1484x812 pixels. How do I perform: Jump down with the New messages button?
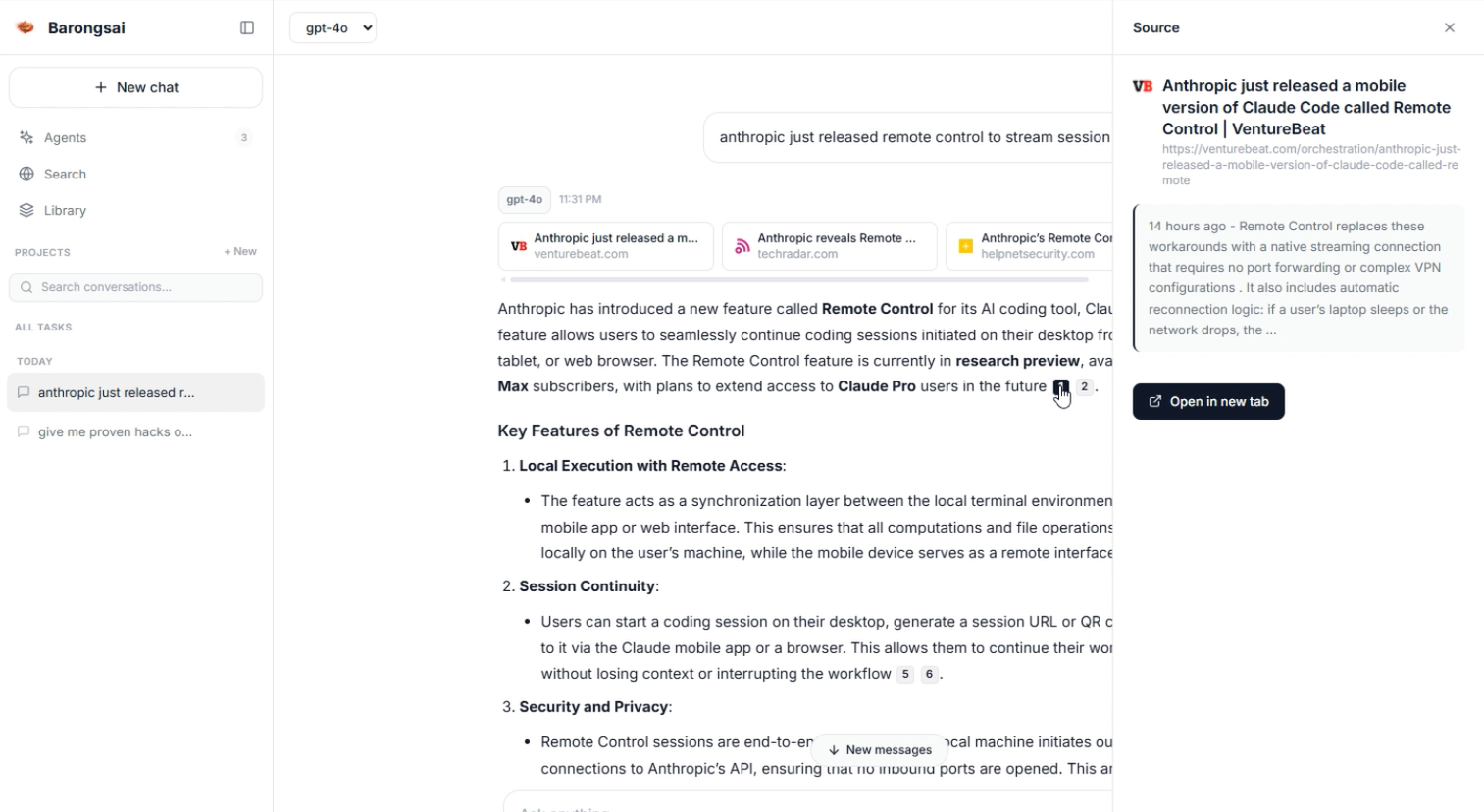click(880, 749)
